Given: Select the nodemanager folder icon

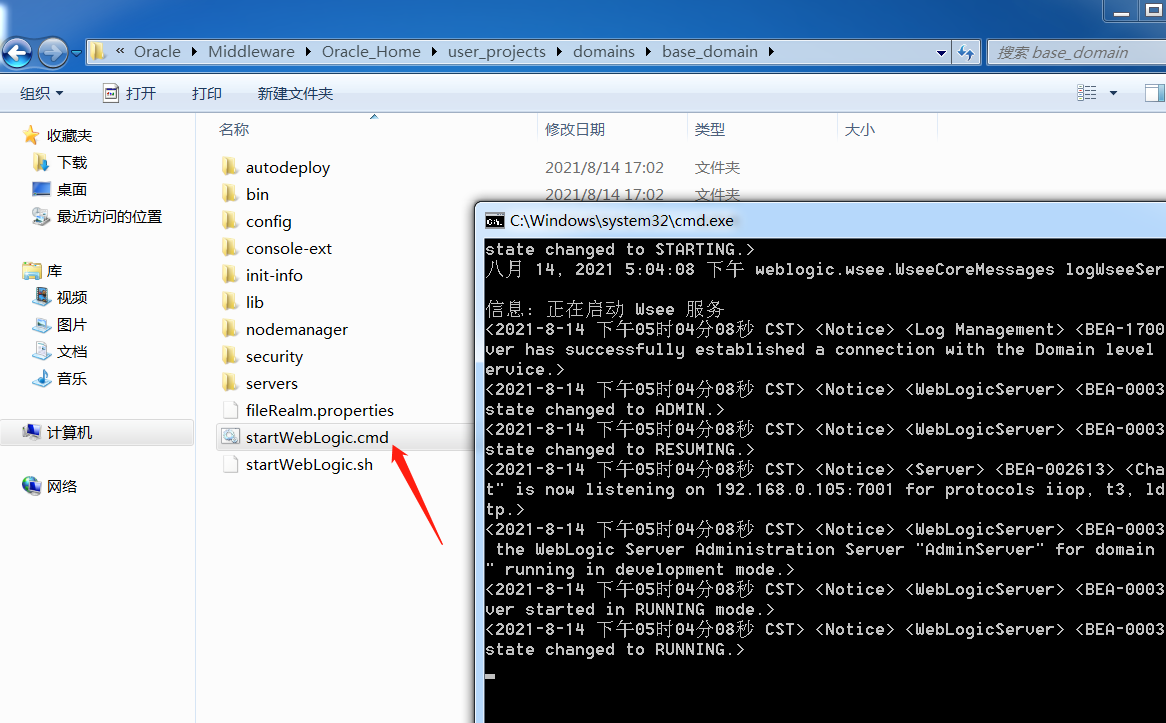Looking at the screenshot, I should point(231,329).
